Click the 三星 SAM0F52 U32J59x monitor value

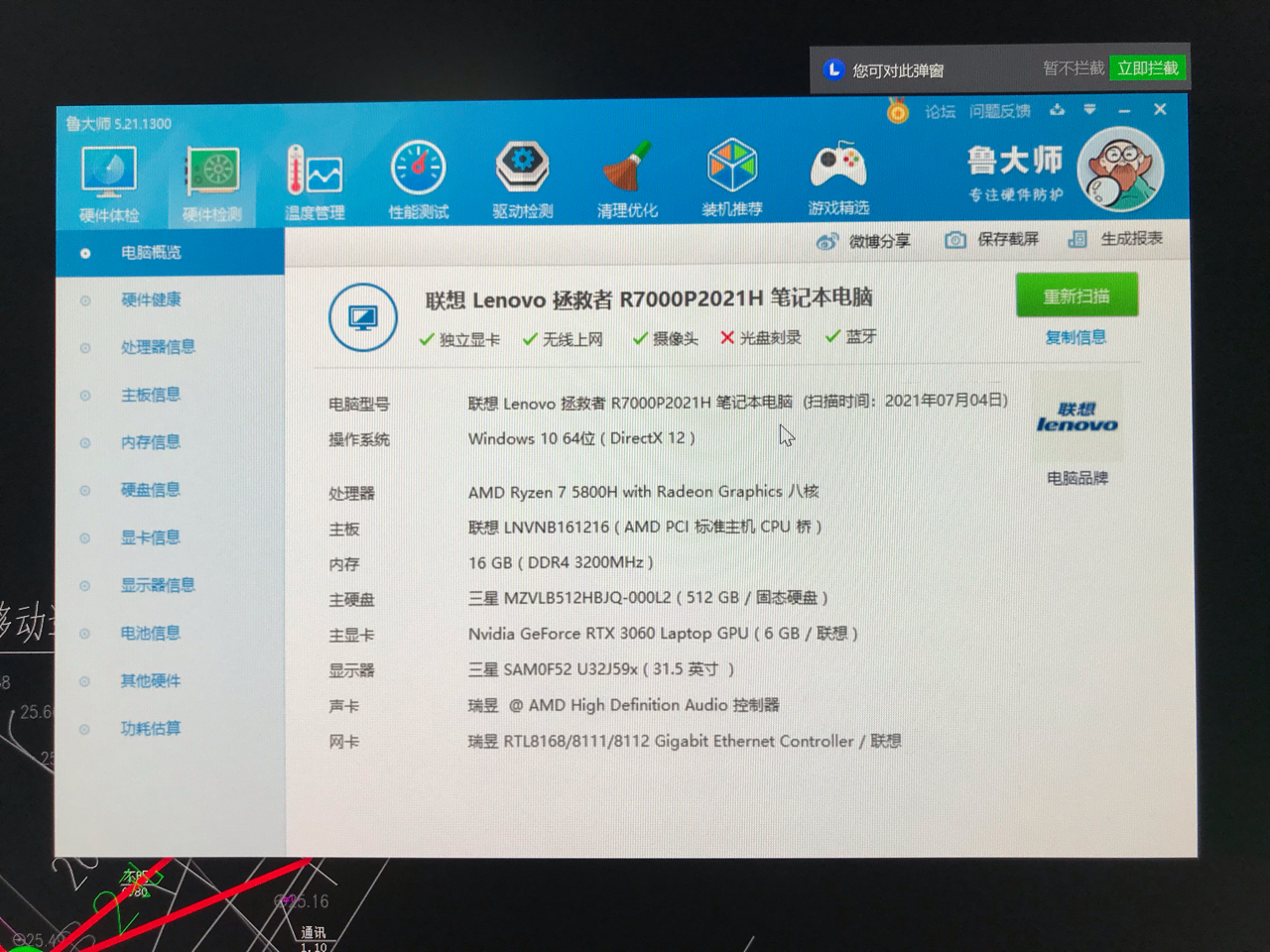click(601, 669)
